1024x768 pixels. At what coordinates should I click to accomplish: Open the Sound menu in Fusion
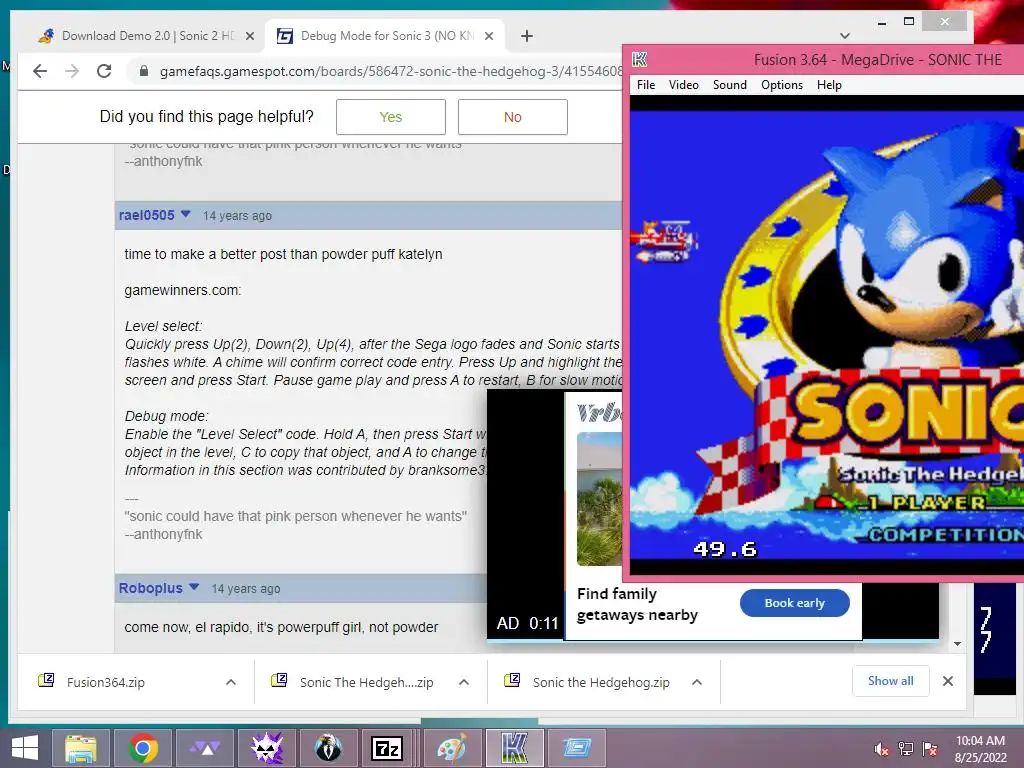click(729, 85)
